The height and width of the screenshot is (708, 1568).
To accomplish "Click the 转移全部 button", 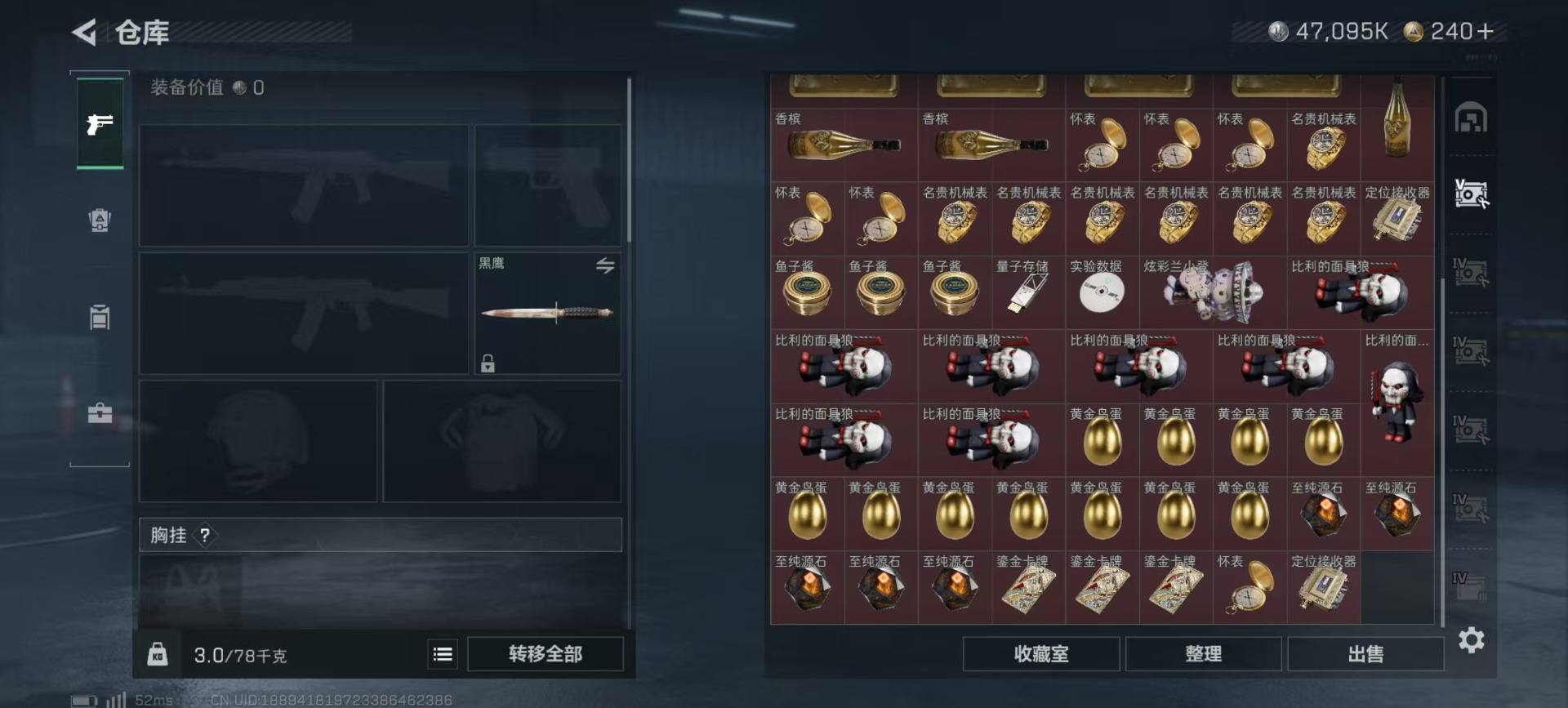I will click(x=546, y=654).
